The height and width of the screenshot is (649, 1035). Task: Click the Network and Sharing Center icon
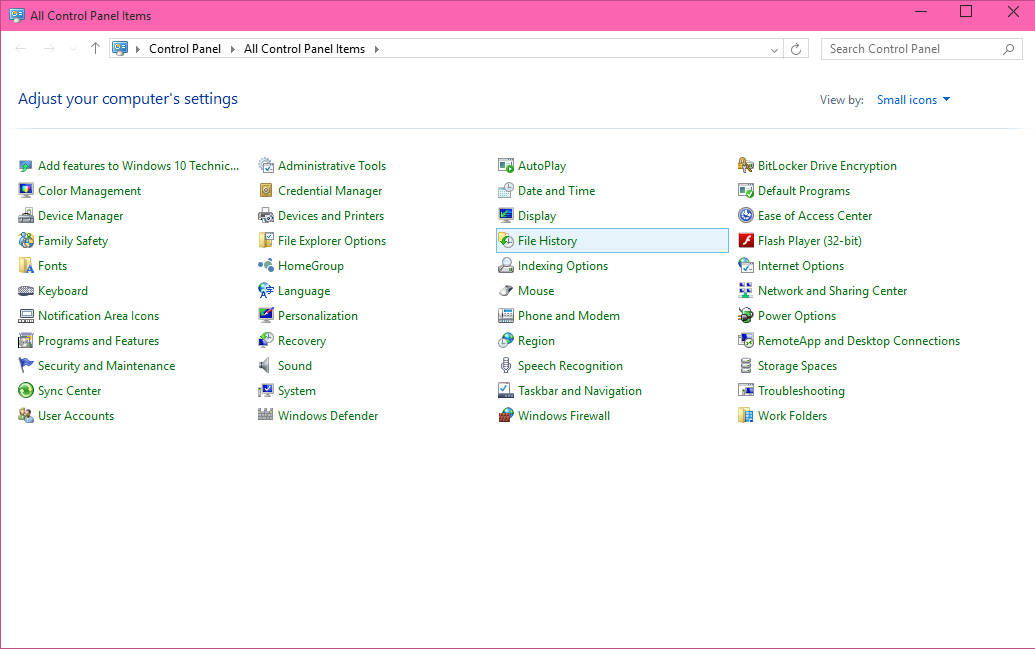(745, 291)
